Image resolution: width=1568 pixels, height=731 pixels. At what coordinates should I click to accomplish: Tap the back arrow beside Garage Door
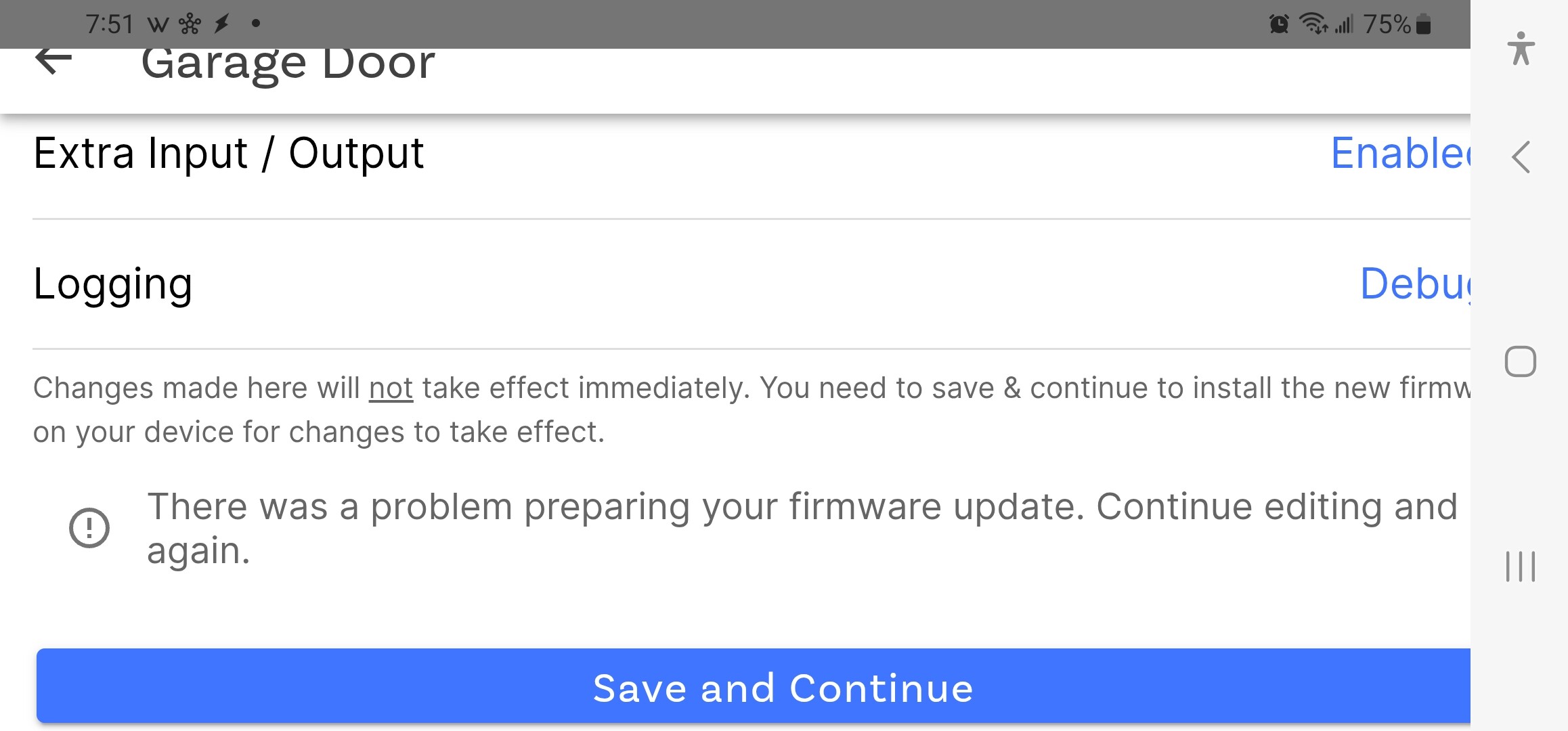(53, 62)
